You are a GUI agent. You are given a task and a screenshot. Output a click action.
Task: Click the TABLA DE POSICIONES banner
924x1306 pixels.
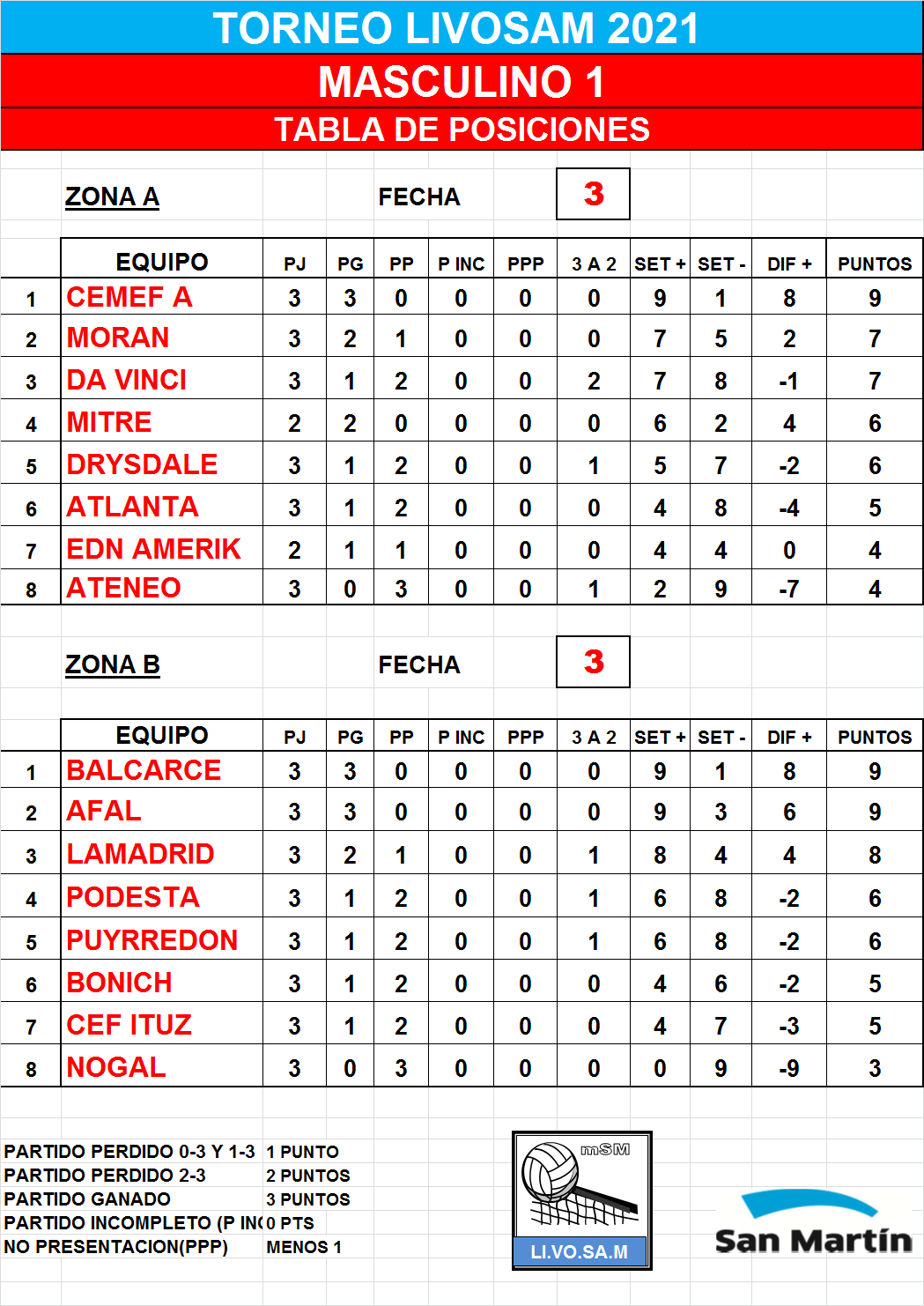(462, 130)
